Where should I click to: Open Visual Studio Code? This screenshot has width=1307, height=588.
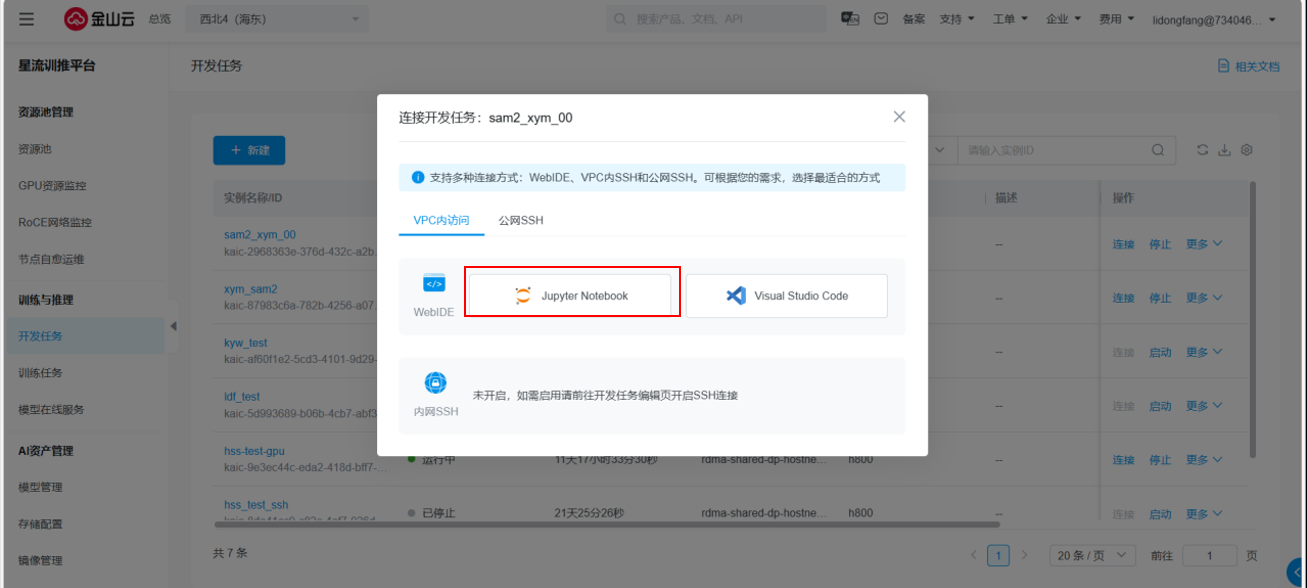(x=787, y=296)
